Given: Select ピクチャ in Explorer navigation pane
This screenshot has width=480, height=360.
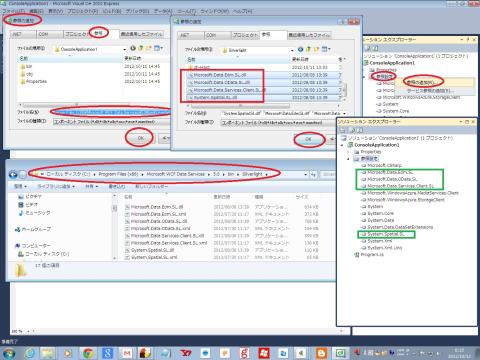Looking at the screenshot, I should [30, 197].
